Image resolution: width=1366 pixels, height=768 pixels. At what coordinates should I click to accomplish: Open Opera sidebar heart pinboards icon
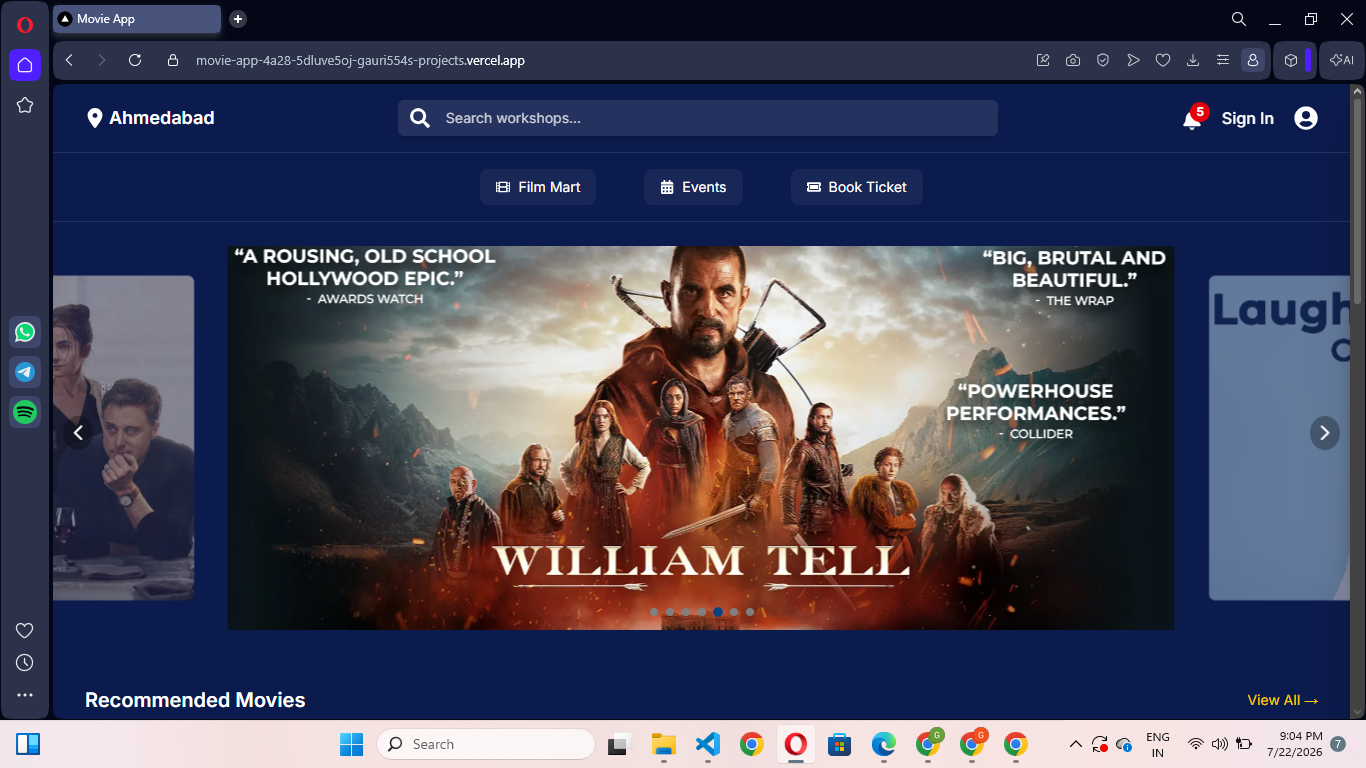point(25,630)
